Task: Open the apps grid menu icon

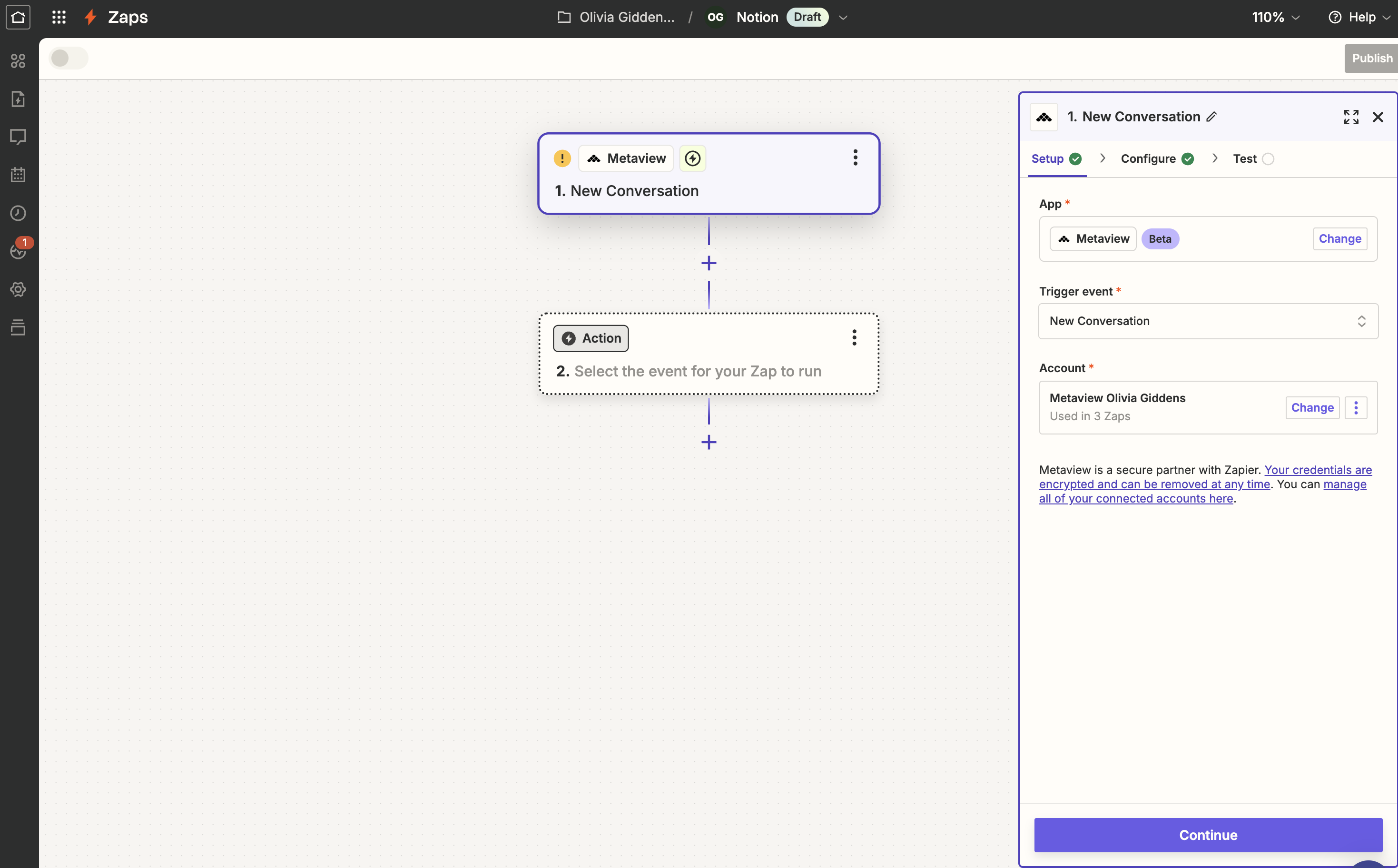Action: (x=59, y=17)
